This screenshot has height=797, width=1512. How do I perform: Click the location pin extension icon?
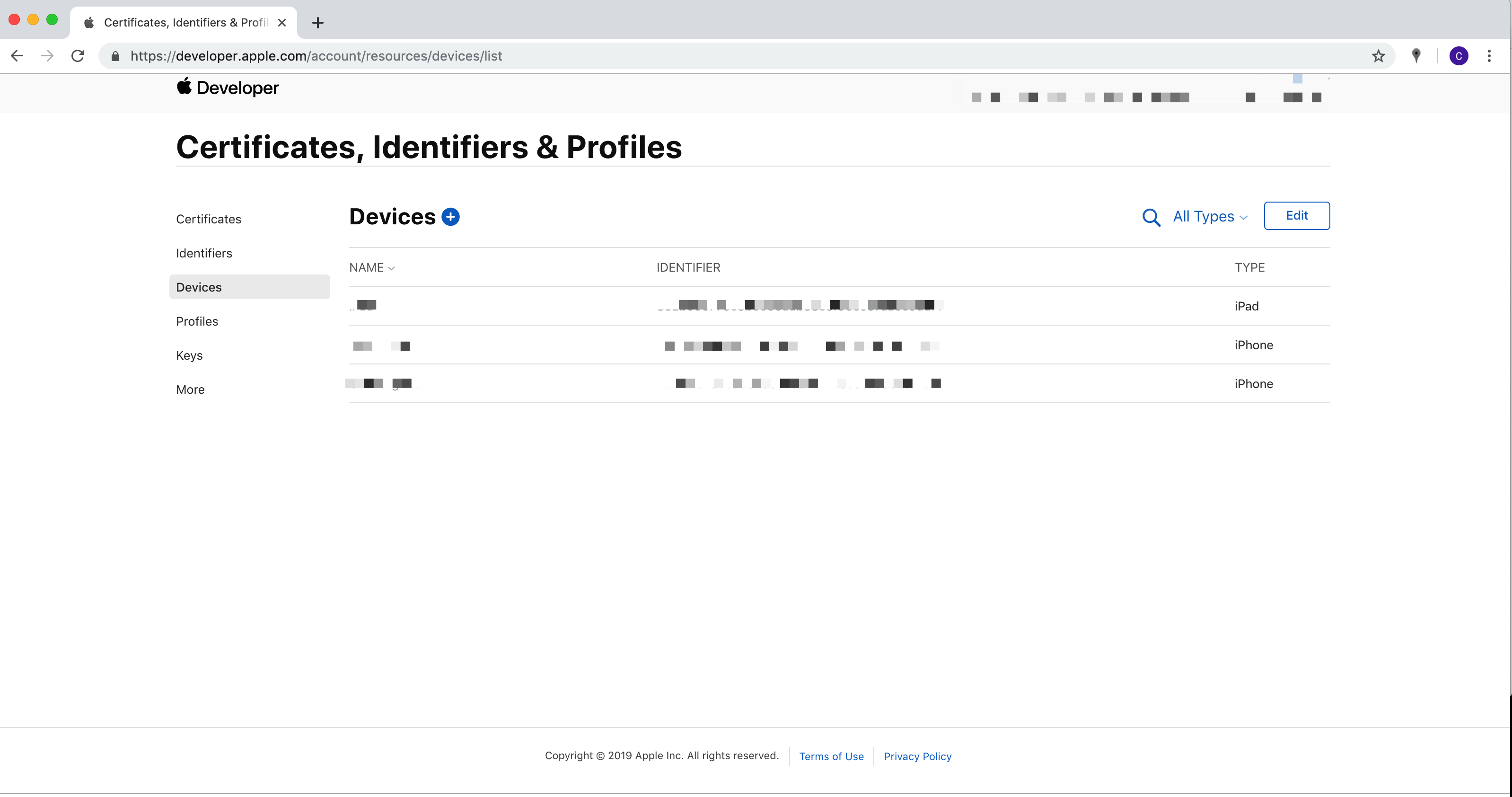click(1416, 56)
